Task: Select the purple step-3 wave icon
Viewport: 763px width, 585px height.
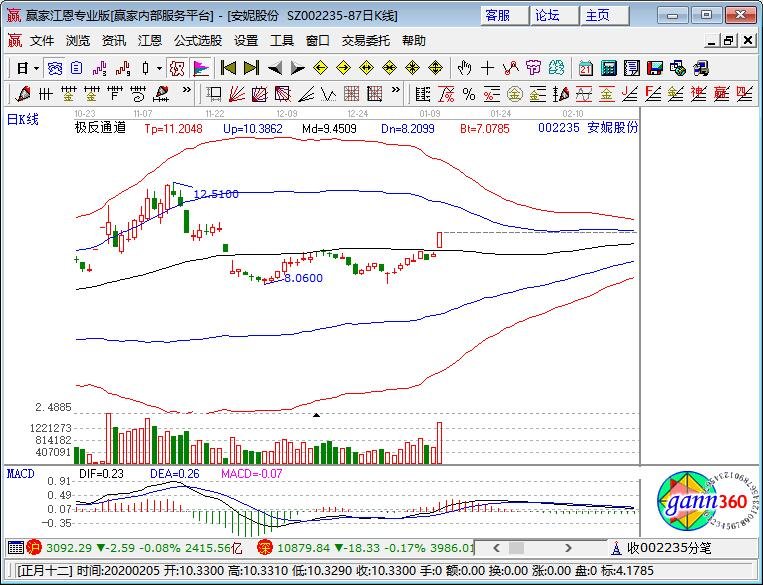Action: tap(100, 69)
